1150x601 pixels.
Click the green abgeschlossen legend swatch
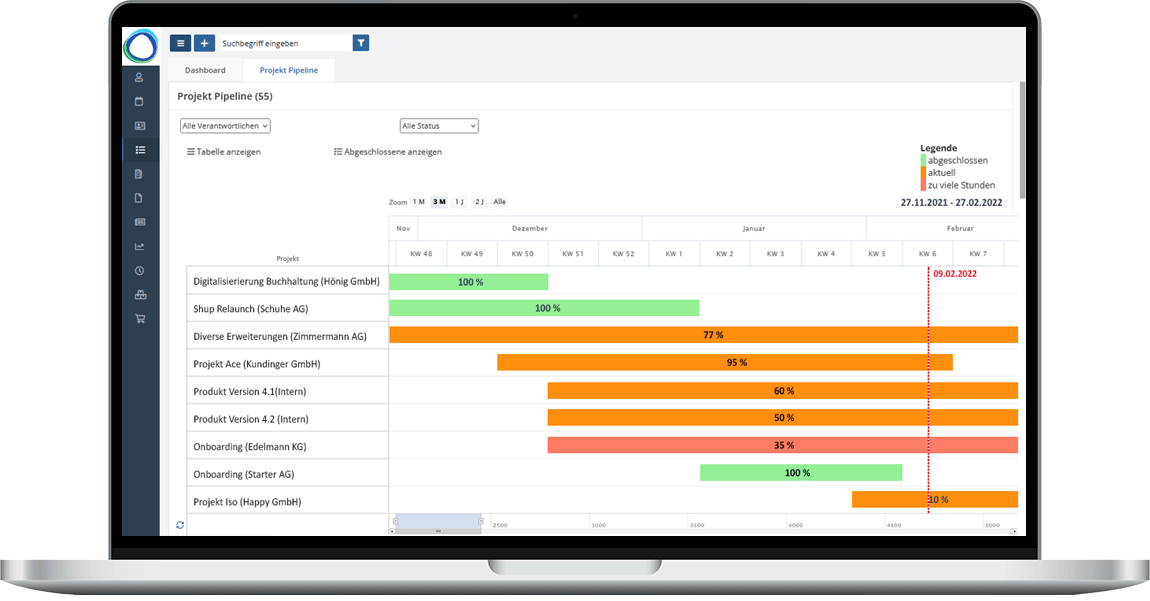click(x=923, y=161)
